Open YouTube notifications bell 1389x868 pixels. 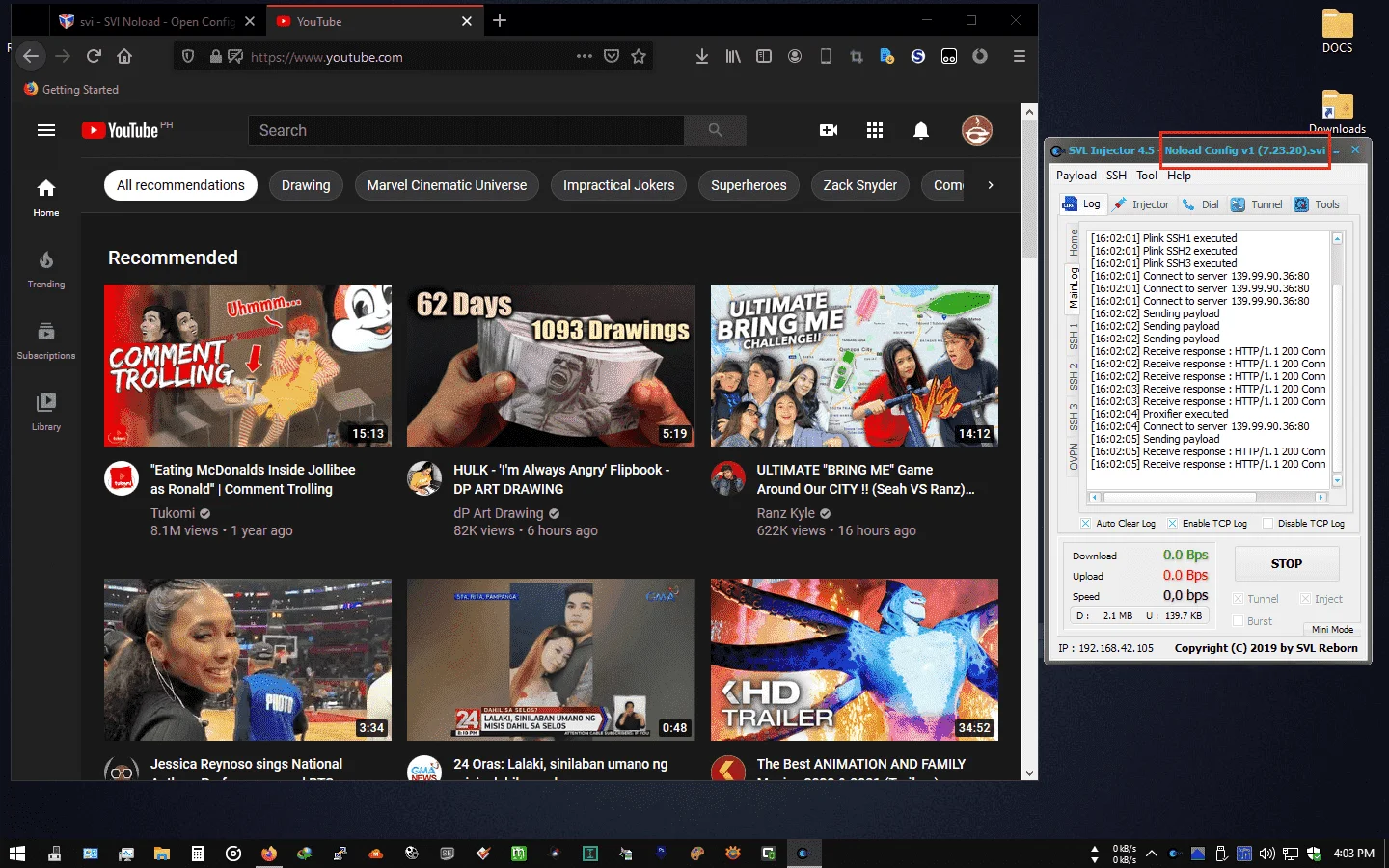pyautogui.click(x=921, y=130)
